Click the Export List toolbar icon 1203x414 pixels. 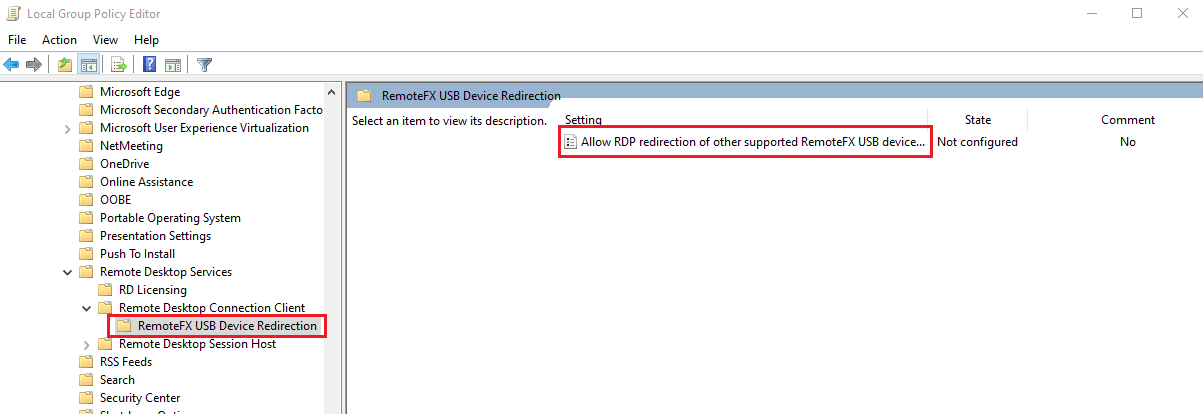coord(118,65)
